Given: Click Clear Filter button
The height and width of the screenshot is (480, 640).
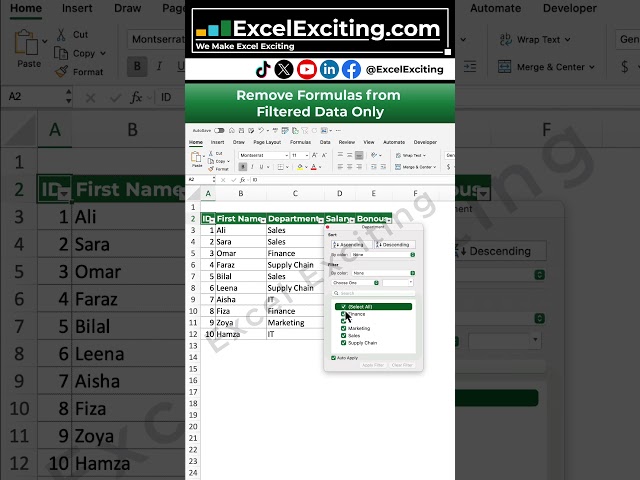Looking at the screenshot, I should [402, 365].
